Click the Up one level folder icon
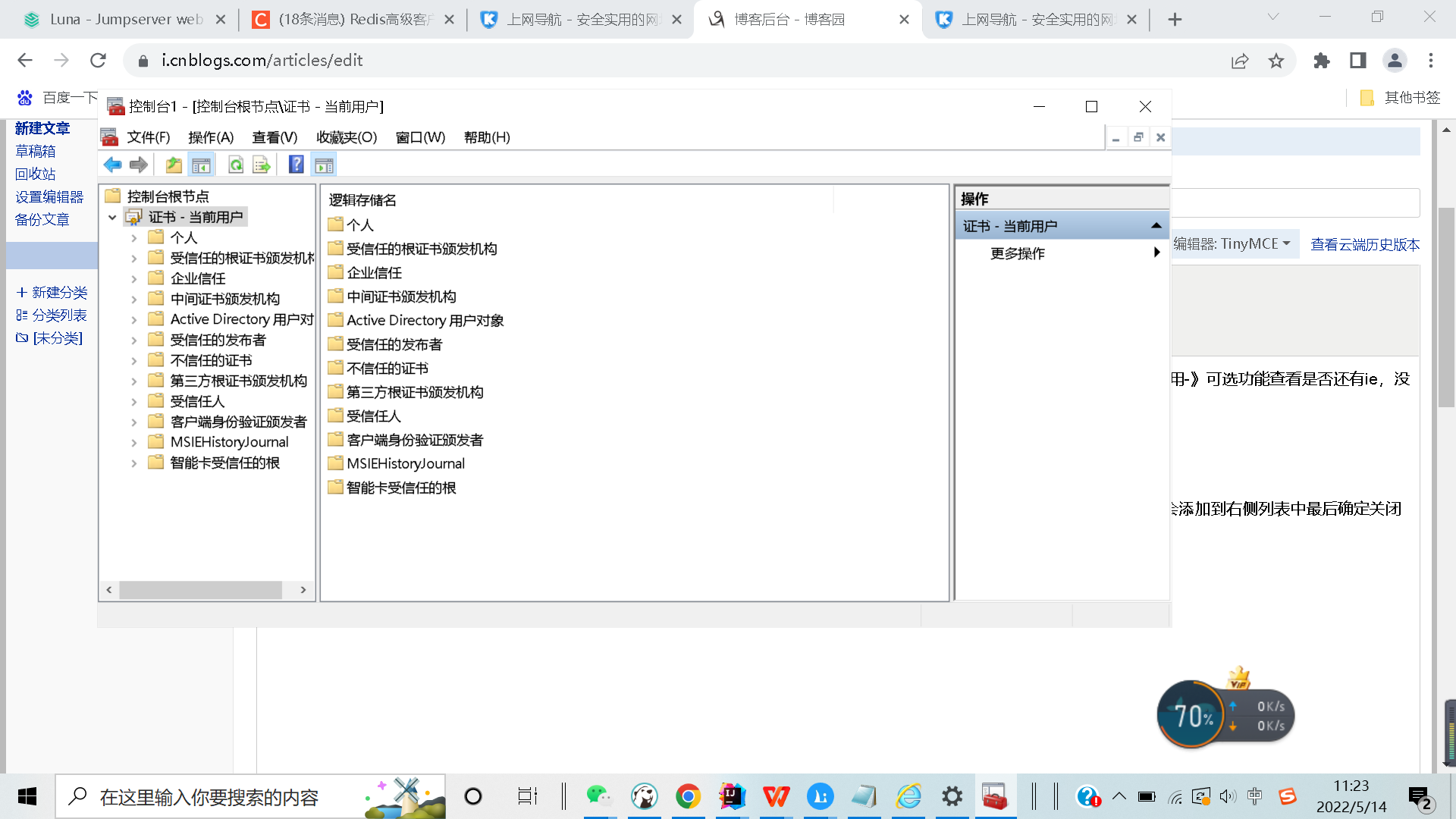Image resolution: width=1456 pixels, height=819 pixels. click(174, 165)
